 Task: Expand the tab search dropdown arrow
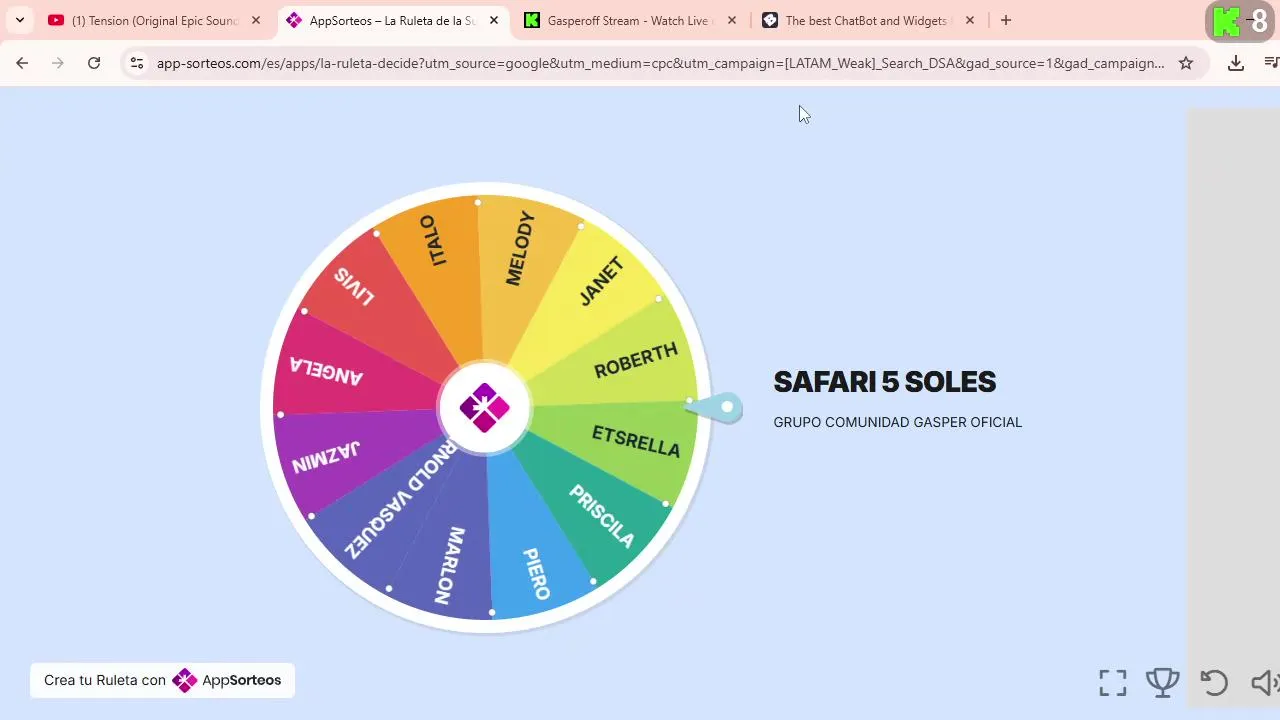click(x=19, y=20)
